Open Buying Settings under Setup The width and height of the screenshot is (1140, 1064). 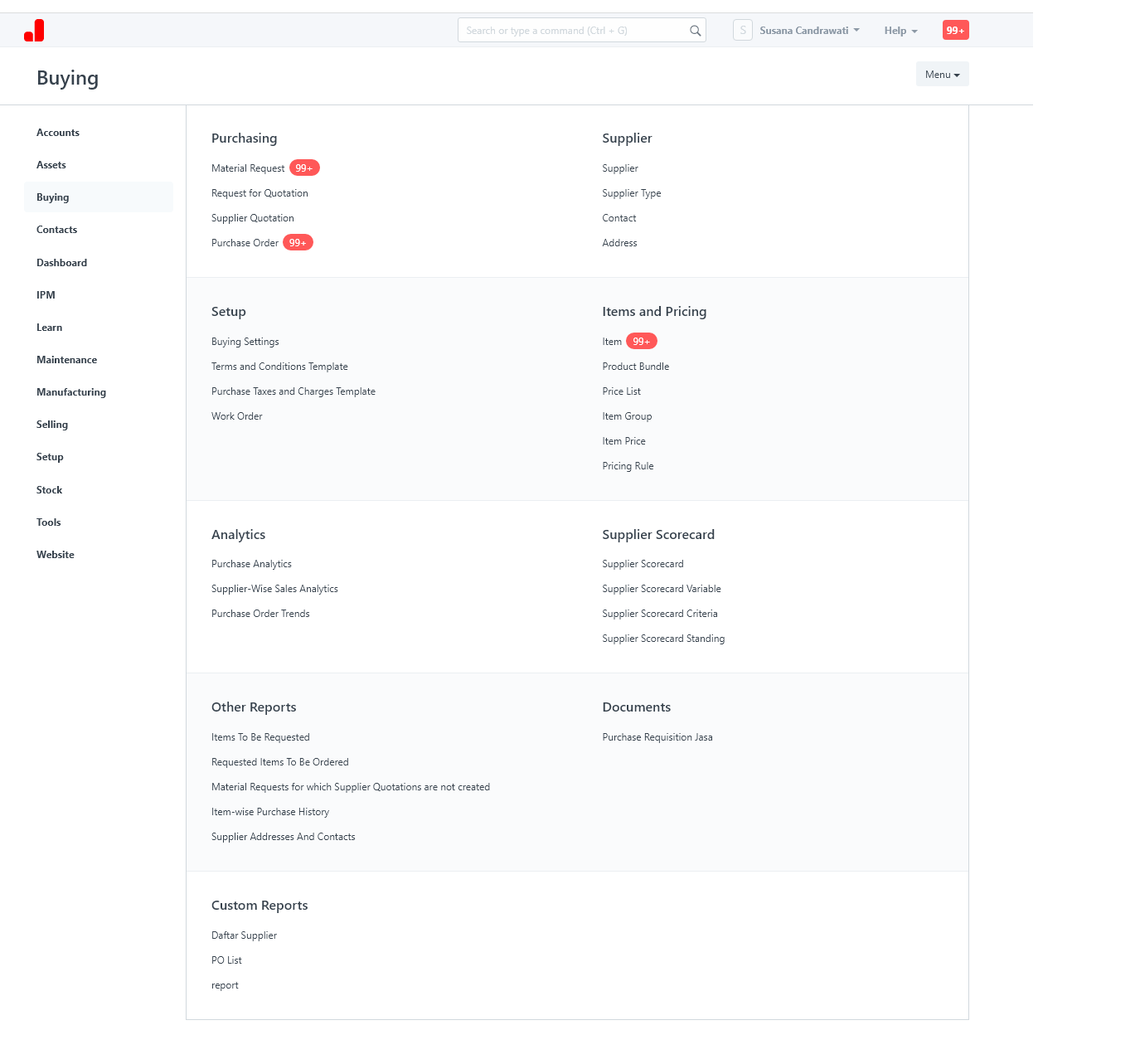[x=245, y=342]
